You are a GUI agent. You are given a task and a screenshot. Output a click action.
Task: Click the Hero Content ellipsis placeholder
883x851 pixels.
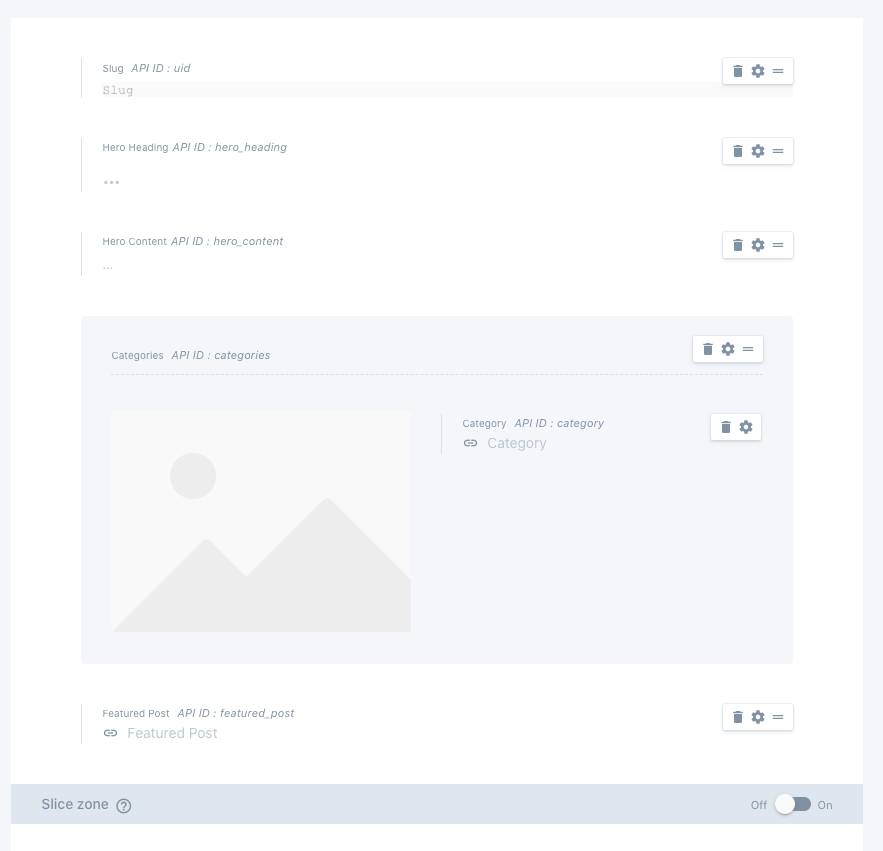[108, 268]
